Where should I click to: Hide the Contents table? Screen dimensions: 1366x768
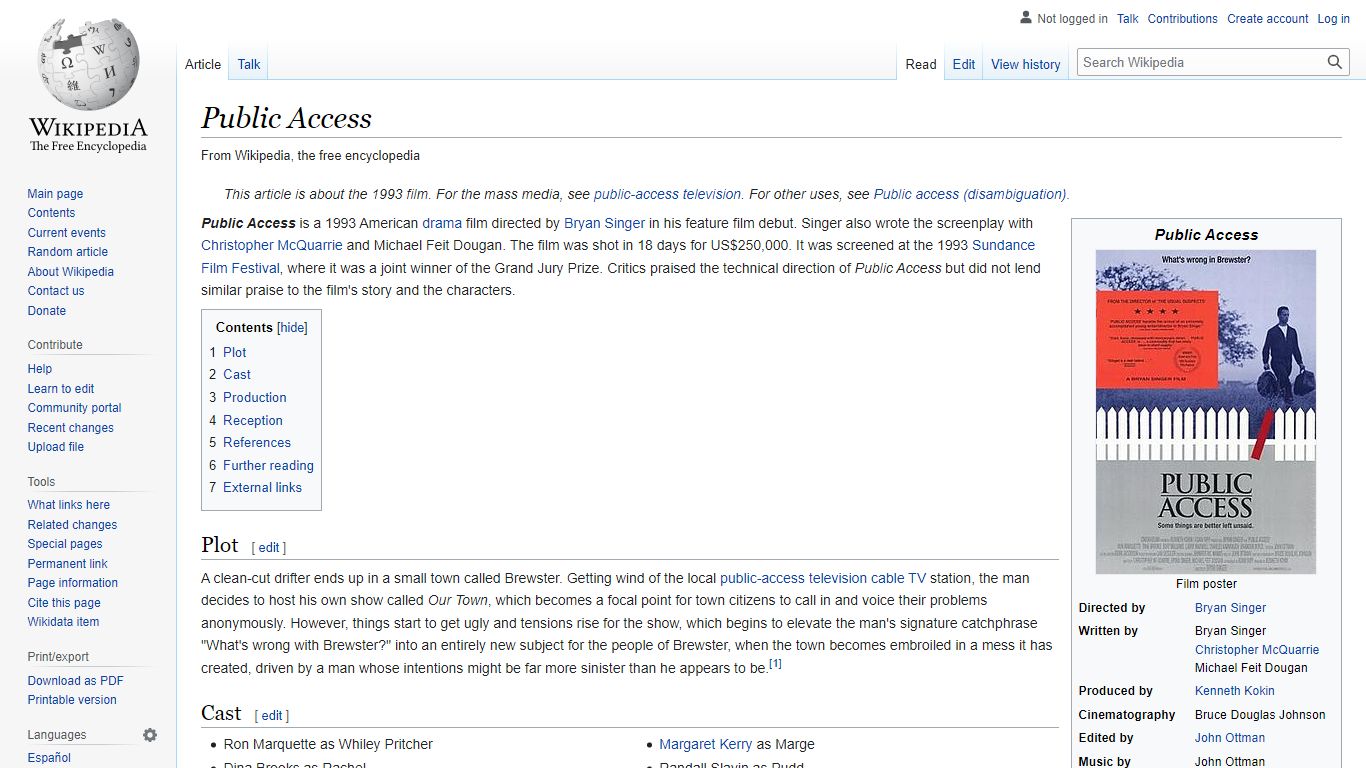(292, 327)
